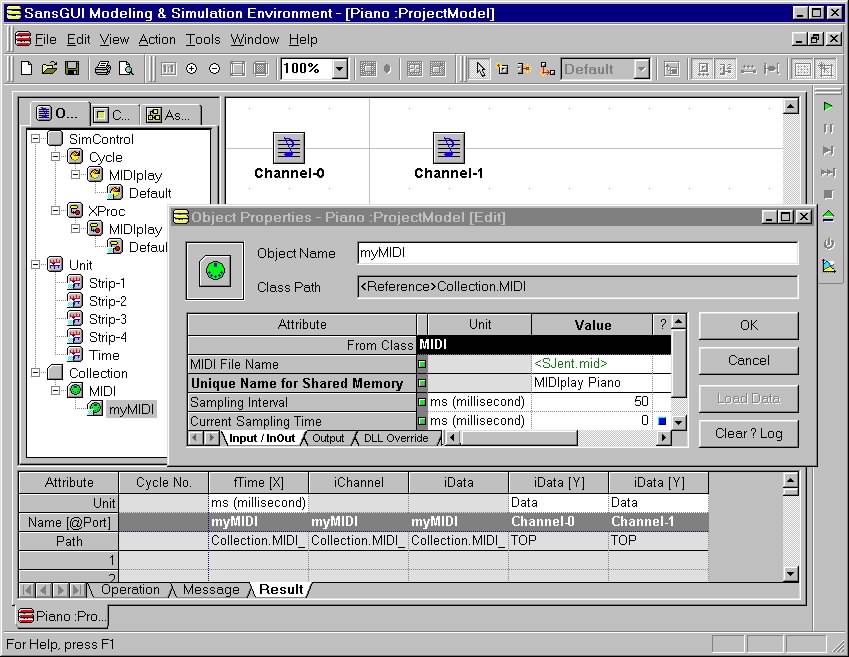Click the Clear ? Log button
The width and height of the screenshot is (849, 657).
click(x=748, y=433)
